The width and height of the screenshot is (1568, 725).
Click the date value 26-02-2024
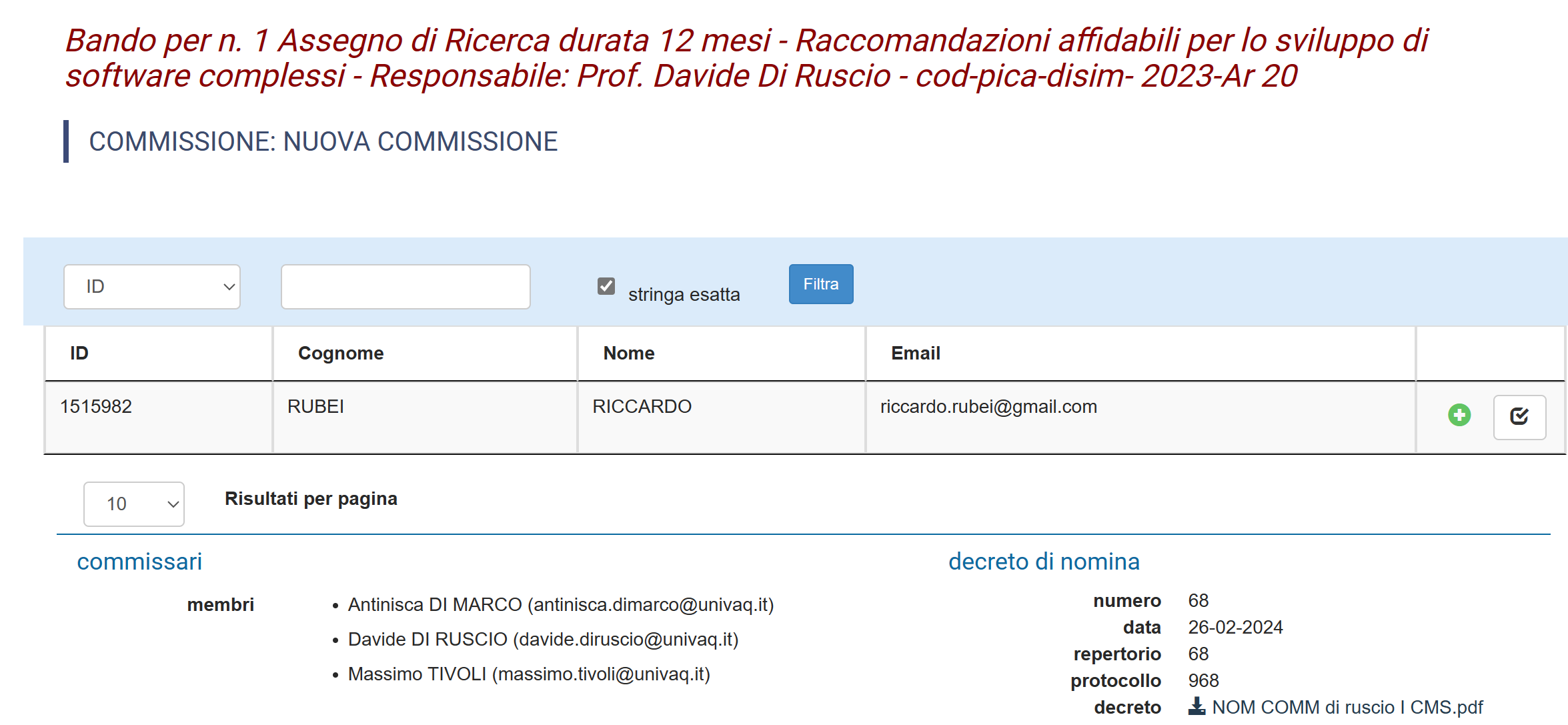(1235, 628)
